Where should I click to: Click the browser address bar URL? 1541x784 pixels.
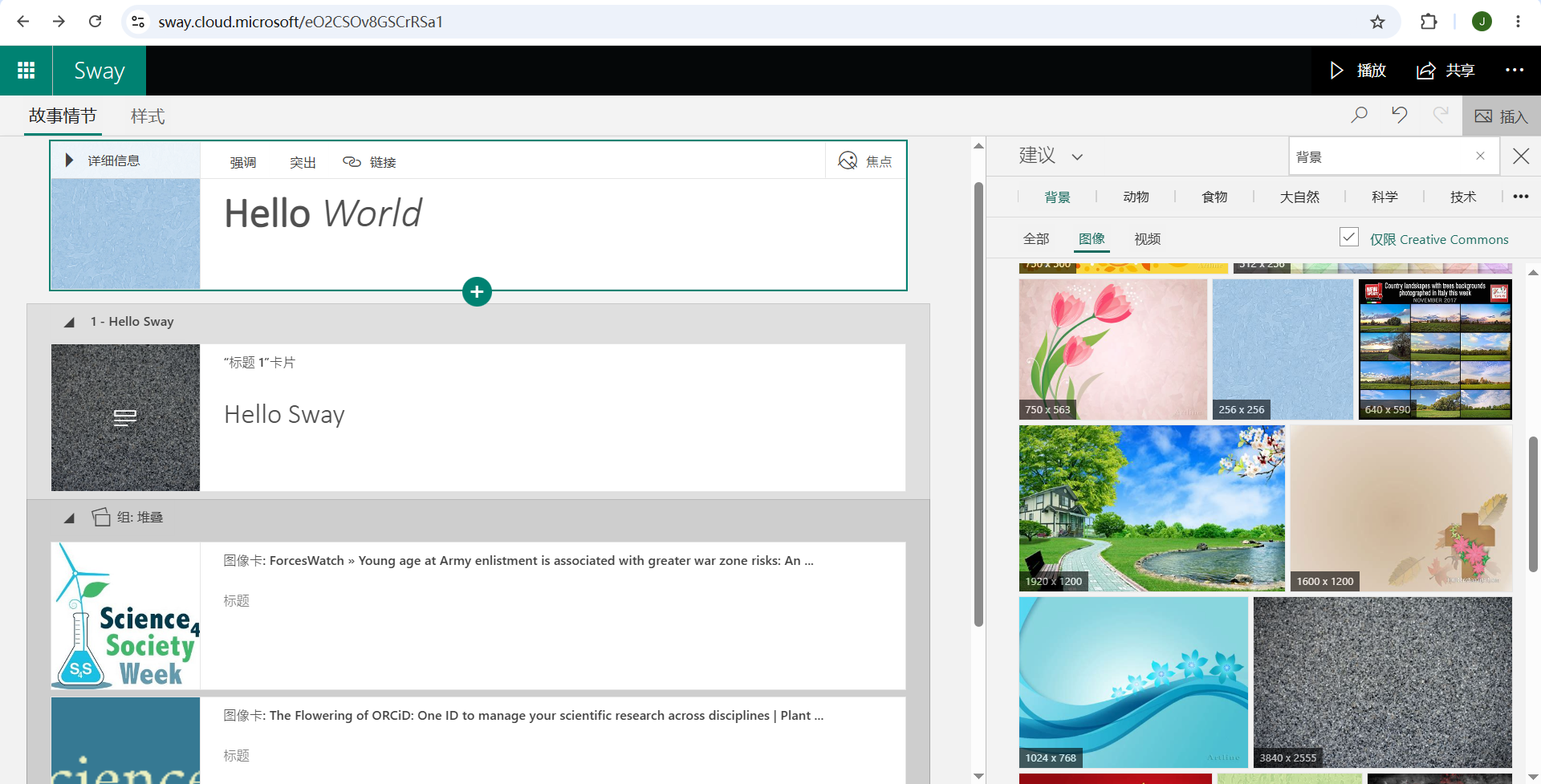click(x=300, y=22)
